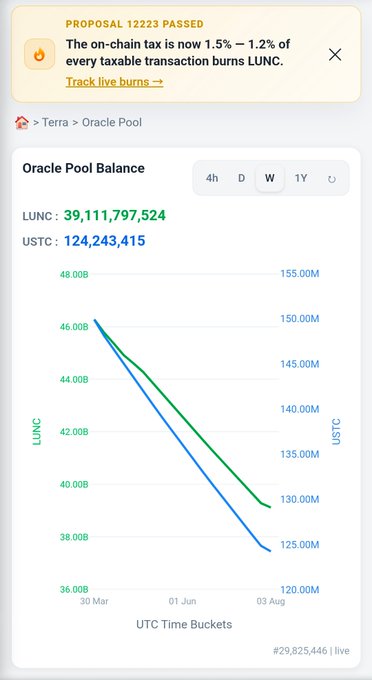Click the 140.00M axis label

tap(300, 409)
